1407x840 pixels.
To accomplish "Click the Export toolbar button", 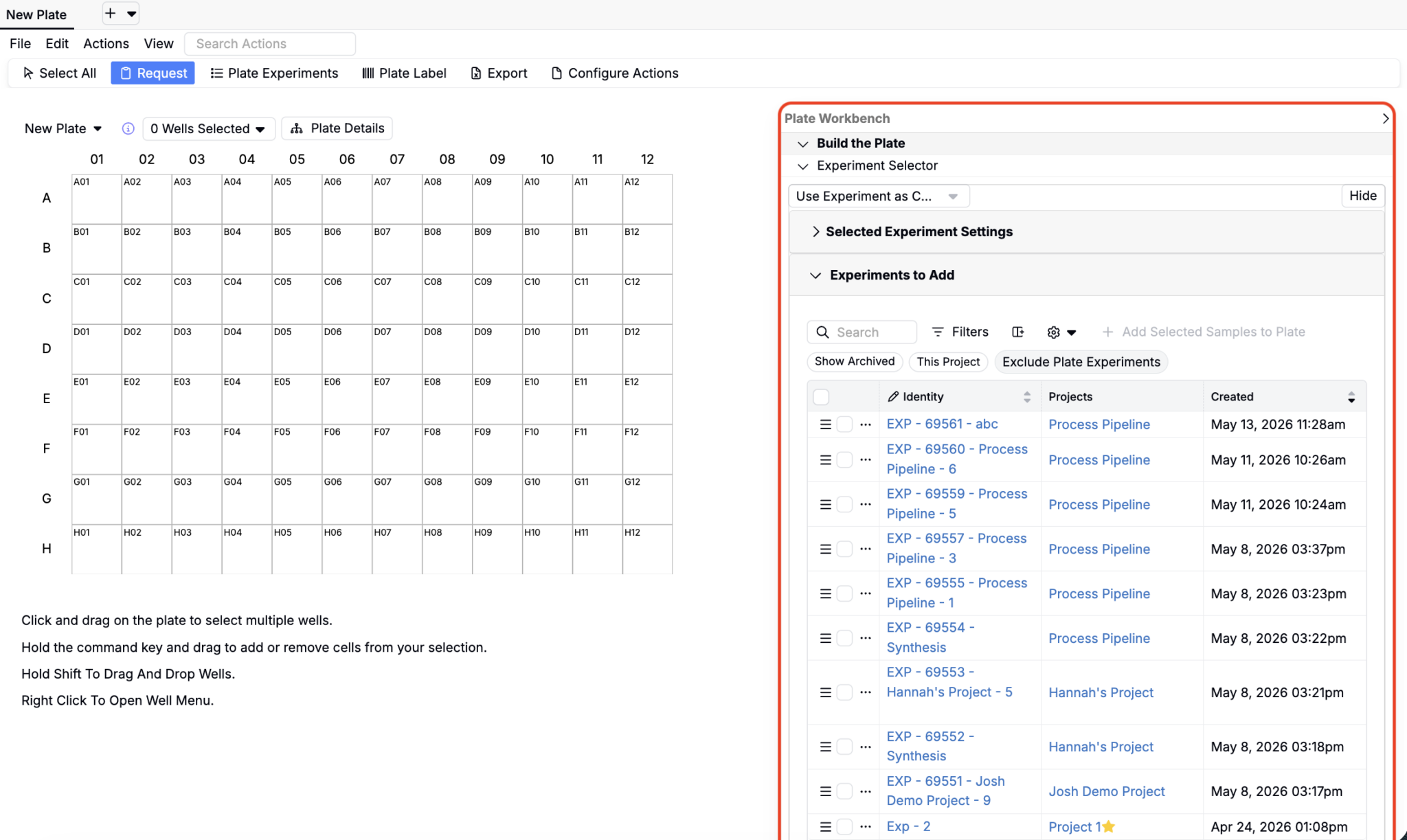I will tap(499, 73).
